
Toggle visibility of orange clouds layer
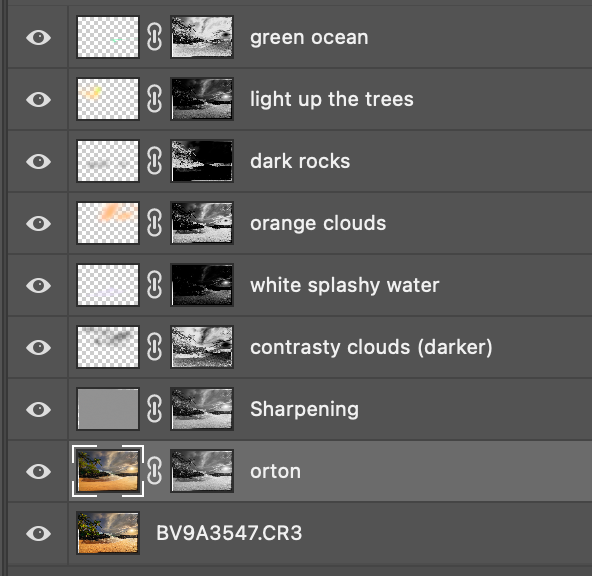pos(39,223)
